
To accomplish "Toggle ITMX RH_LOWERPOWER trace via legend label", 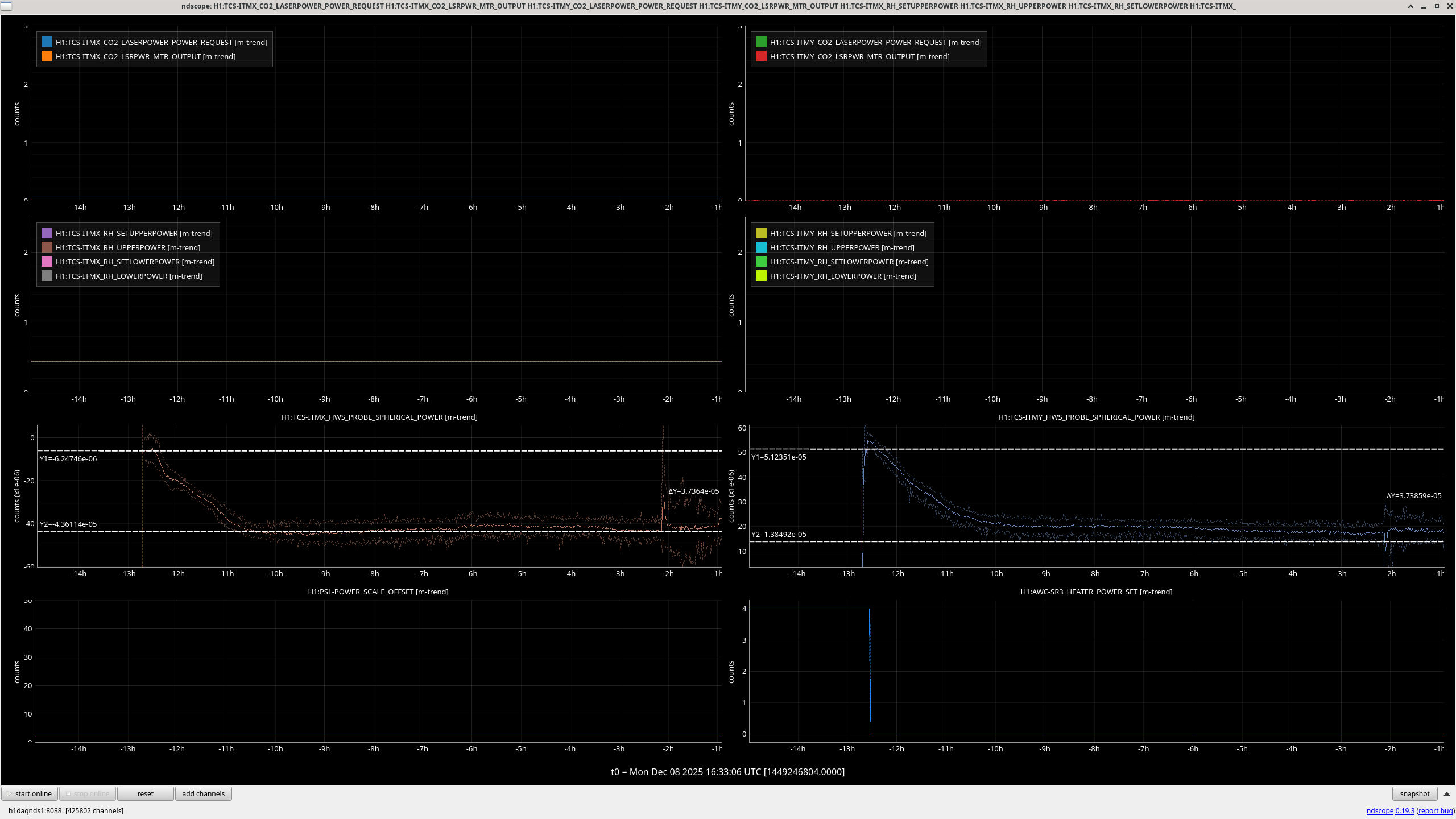I will click(x=129, y=276).
